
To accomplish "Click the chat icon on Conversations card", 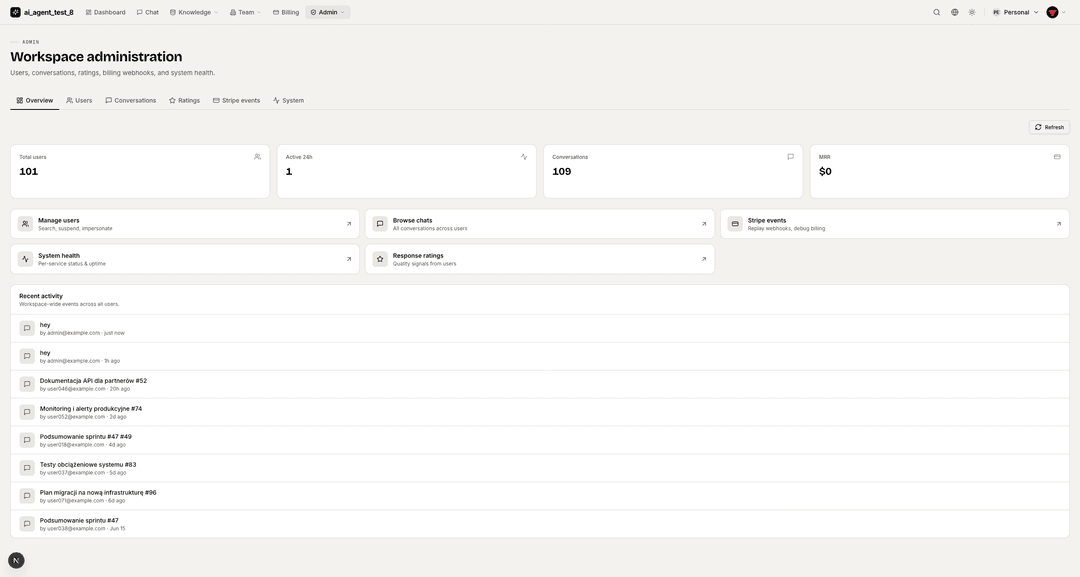I will pos(791,157).
